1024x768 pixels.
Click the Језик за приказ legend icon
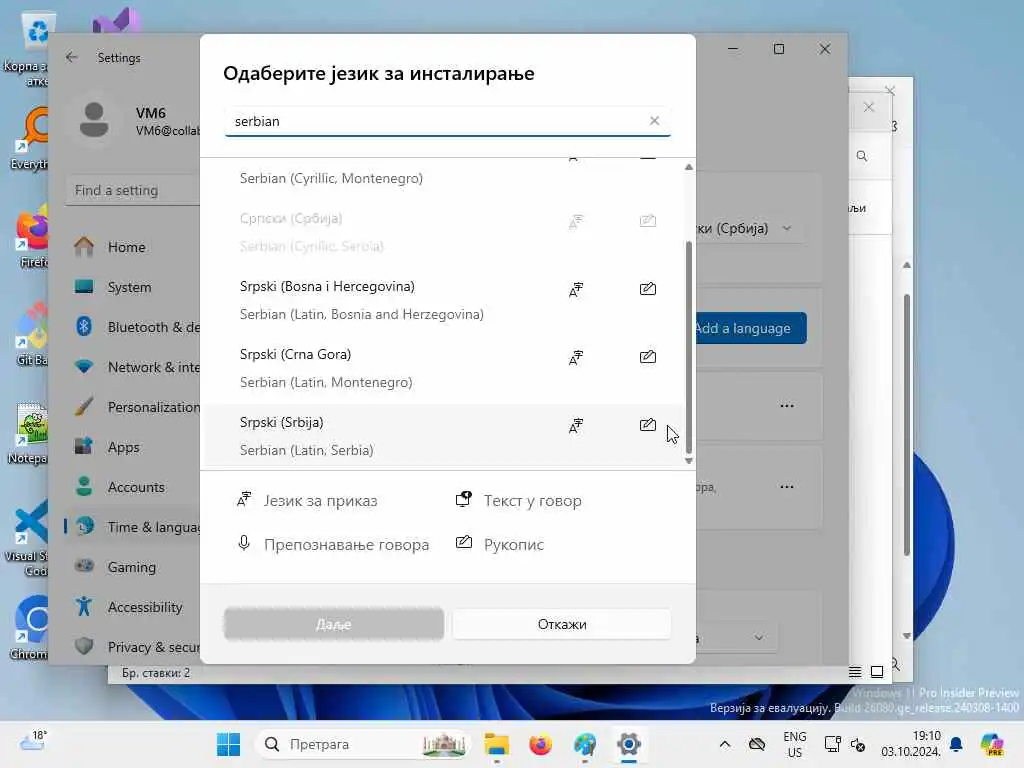(244, 500)
